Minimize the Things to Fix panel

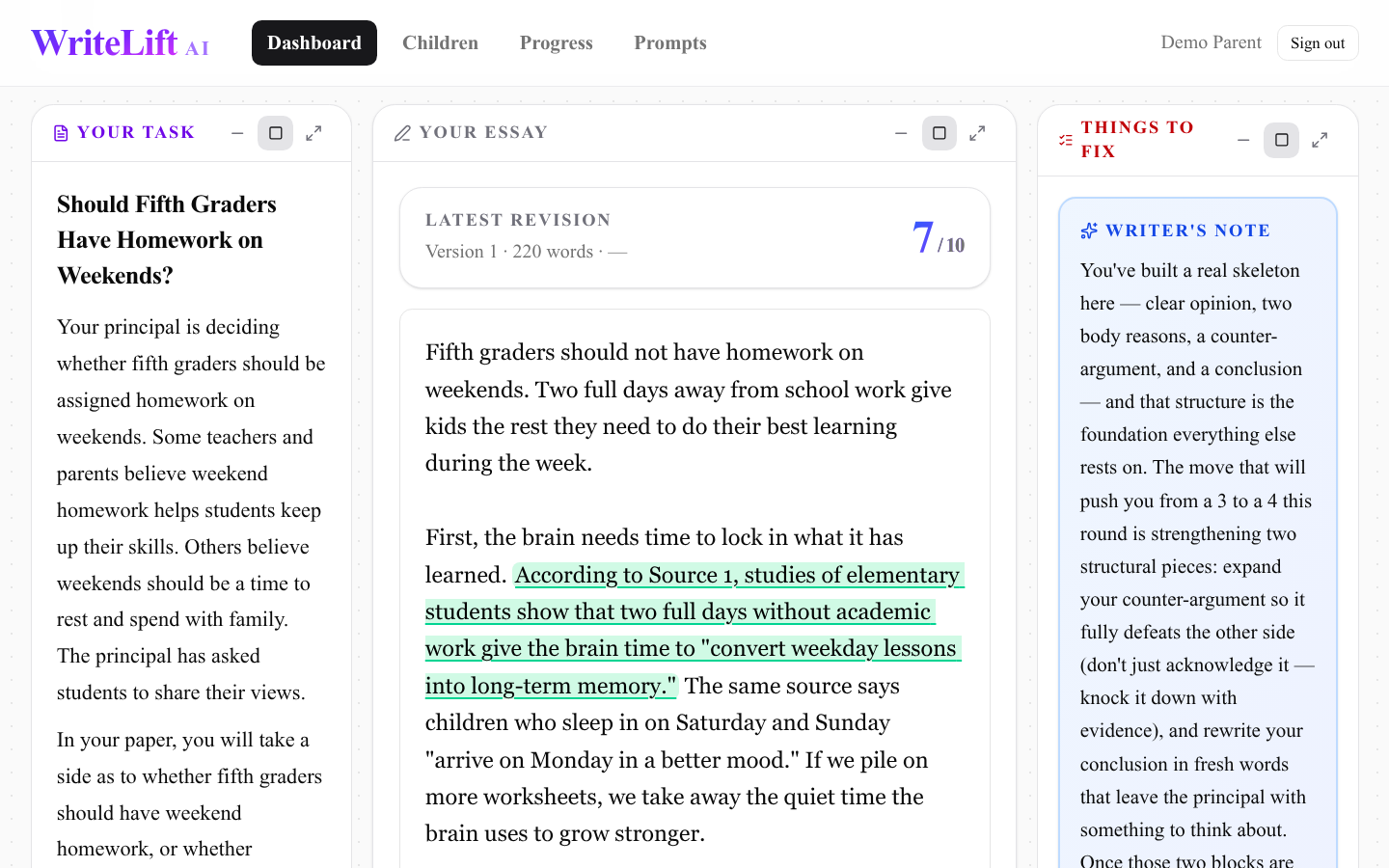point(1243,140)
